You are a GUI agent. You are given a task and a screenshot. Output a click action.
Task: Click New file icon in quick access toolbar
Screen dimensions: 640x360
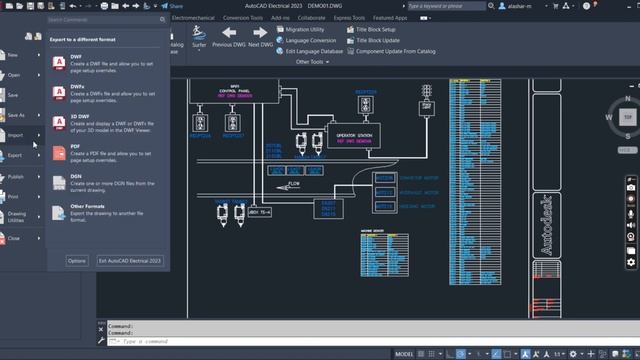pos(9,6)
